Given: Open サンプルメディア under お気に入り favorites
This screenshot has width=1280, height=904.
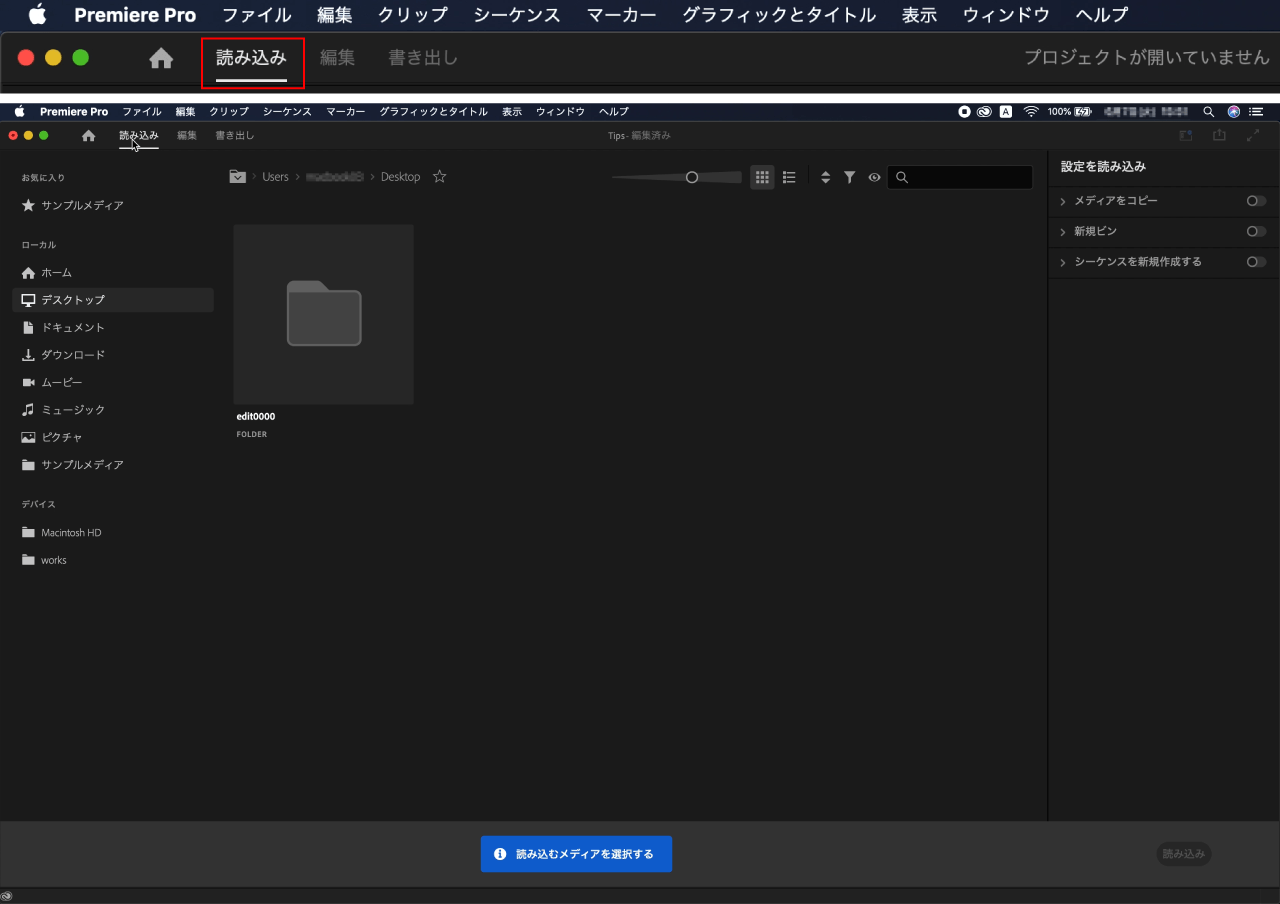Looking at the screenshot, I should pos(72,205).
